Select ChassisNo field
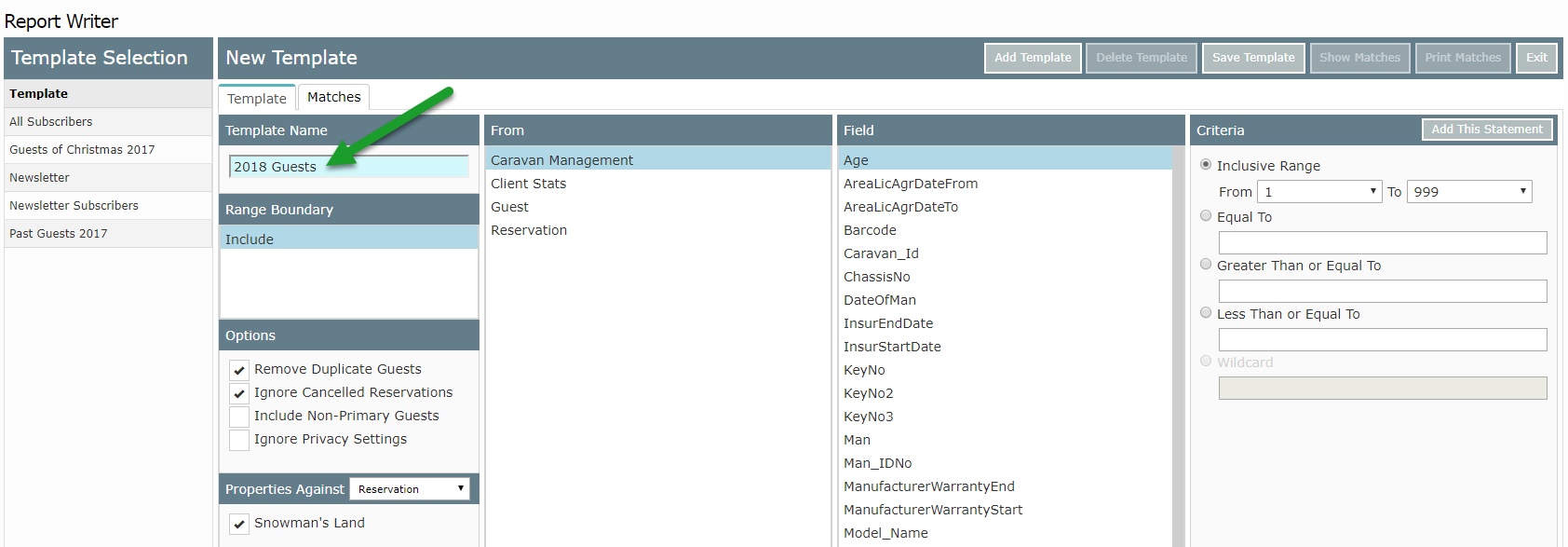Viewport: 1568px width, 547px height. point(1005,277)
